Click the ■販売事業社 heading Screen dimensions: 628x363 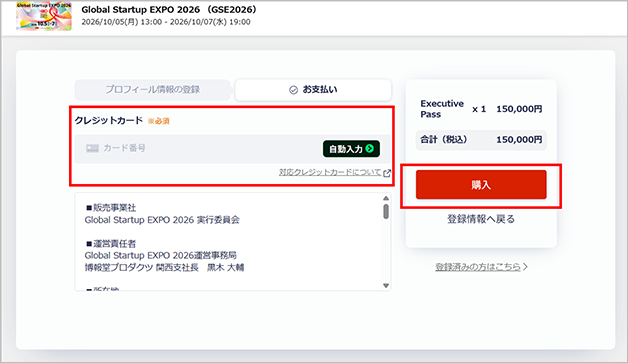[111, 208]
